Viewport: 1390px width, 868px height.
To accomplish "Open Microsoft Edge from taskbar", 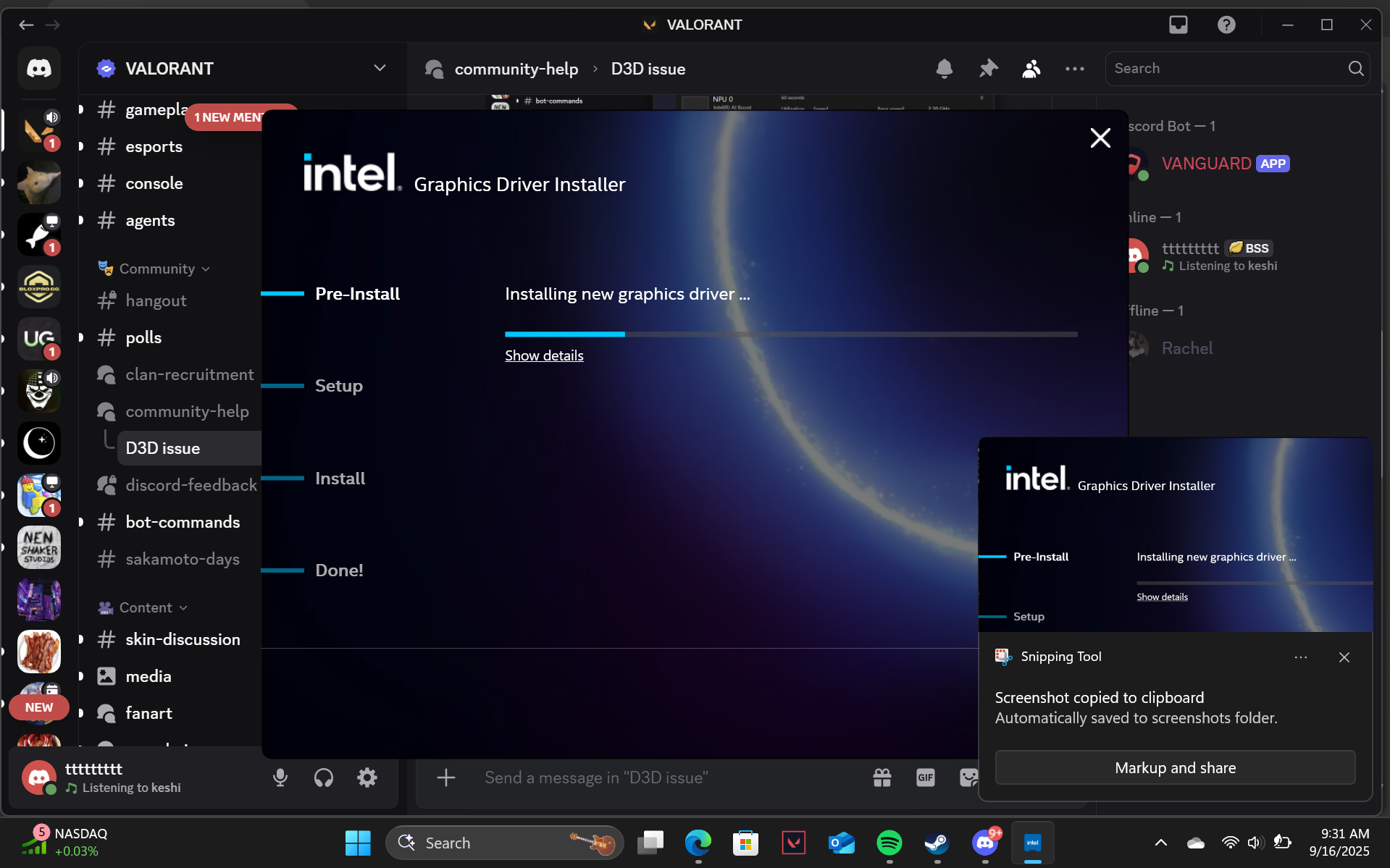I will [698, 843].
